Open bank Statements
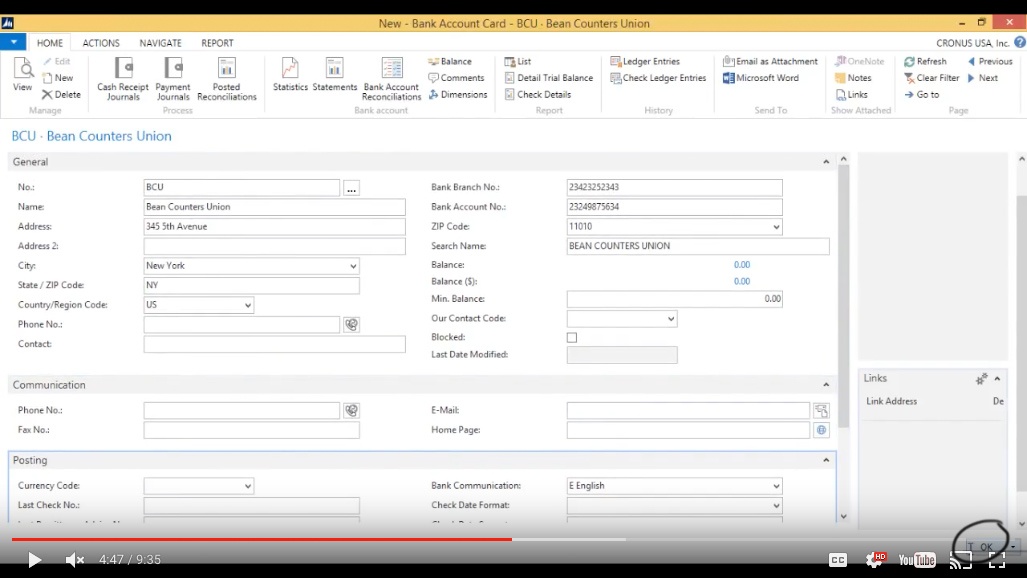Image resolution: width=1027 pixels, height=578 pixels. 335,74
